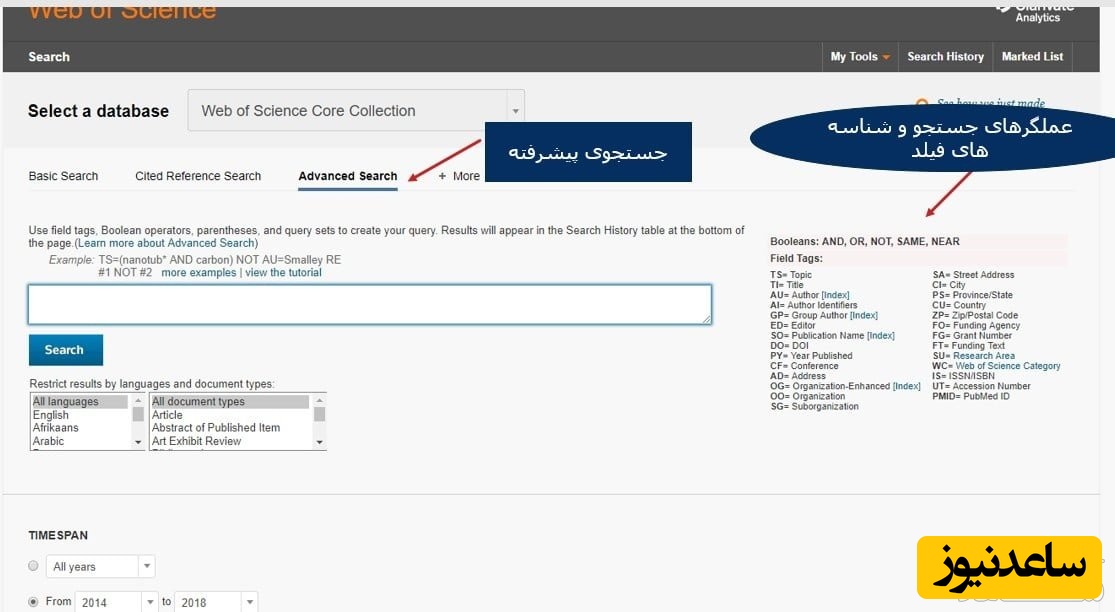Switch to the Basic Search tab

pyautogui.click(x=63, y=176)
